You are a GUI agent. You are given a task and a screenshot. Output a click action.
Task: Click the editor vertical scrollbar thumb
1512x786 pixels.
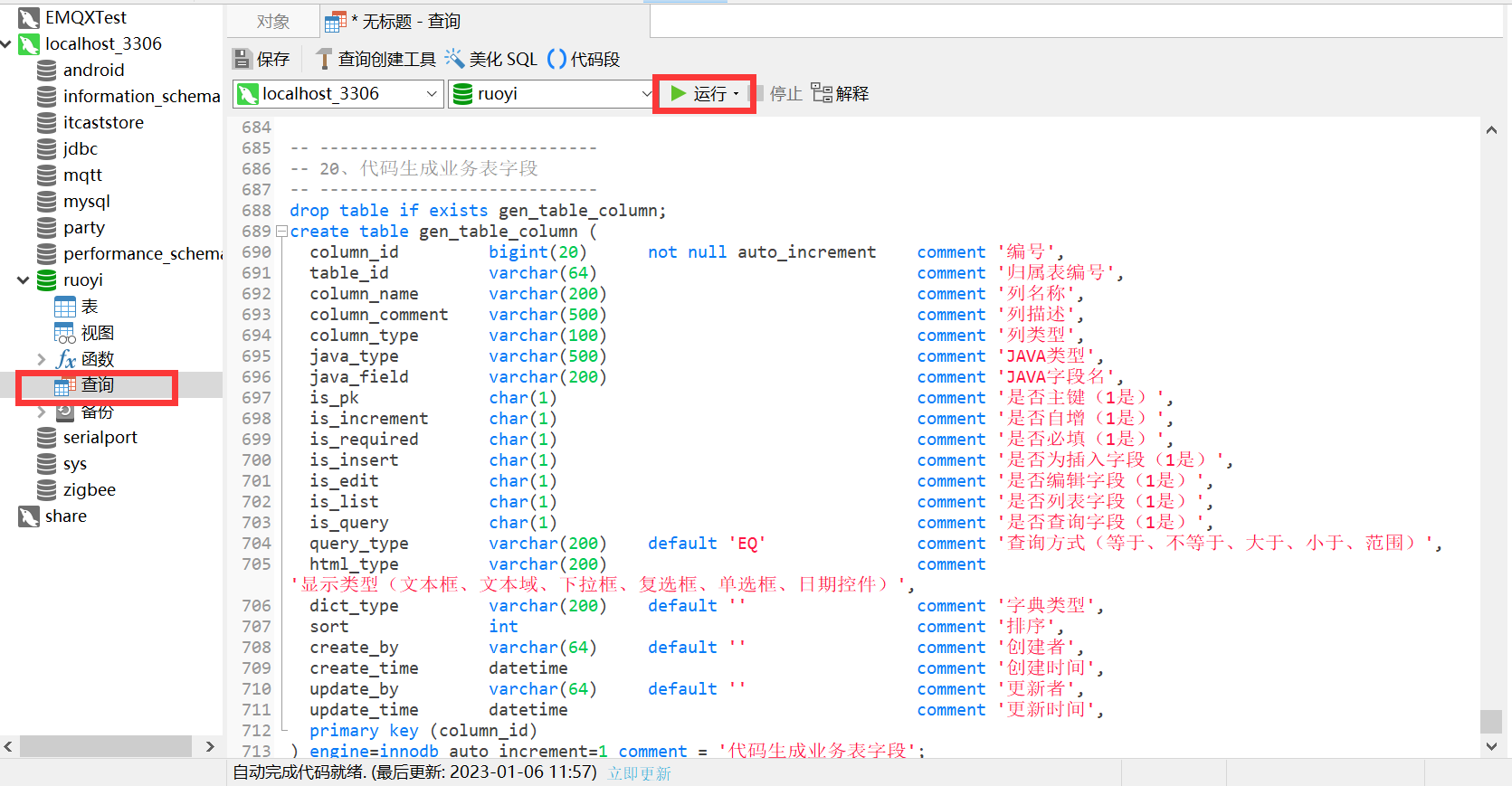[x=1491, y=721]
